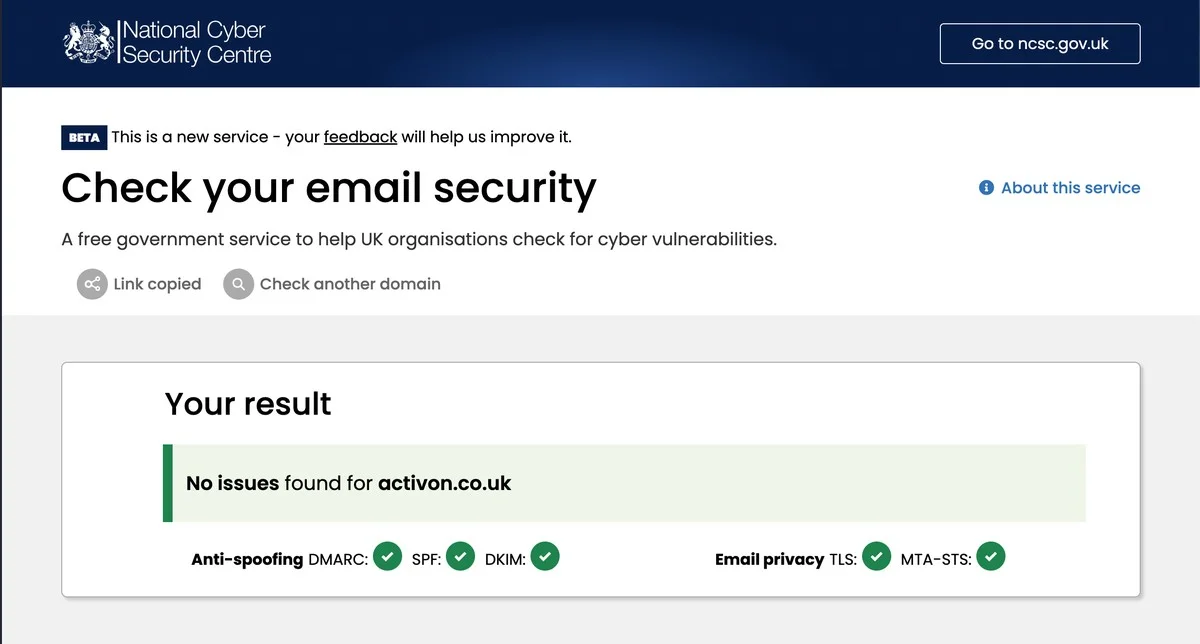Open the feedback link
Viewport: 1200px width, 644px height.
coord(361,137)
